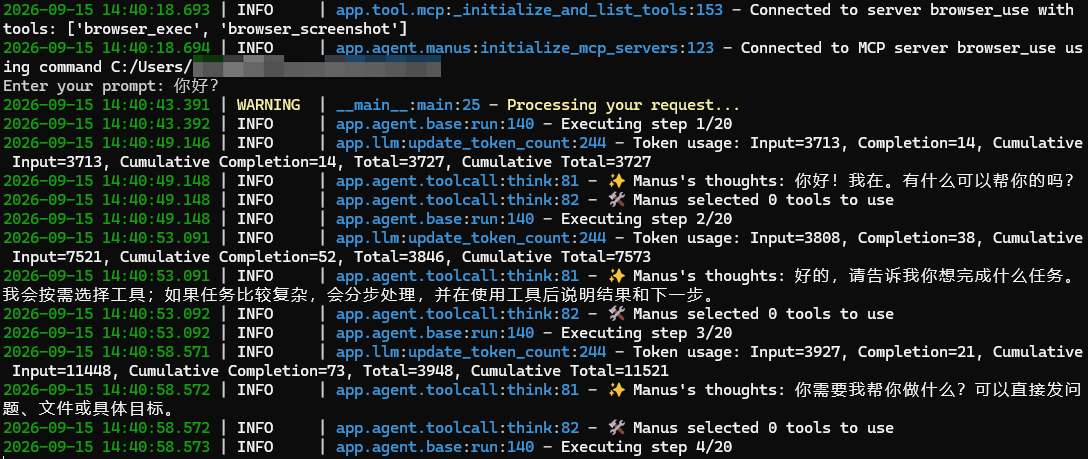
Task: Click the "__main__:main:25" source
Action: pos(408,105)
